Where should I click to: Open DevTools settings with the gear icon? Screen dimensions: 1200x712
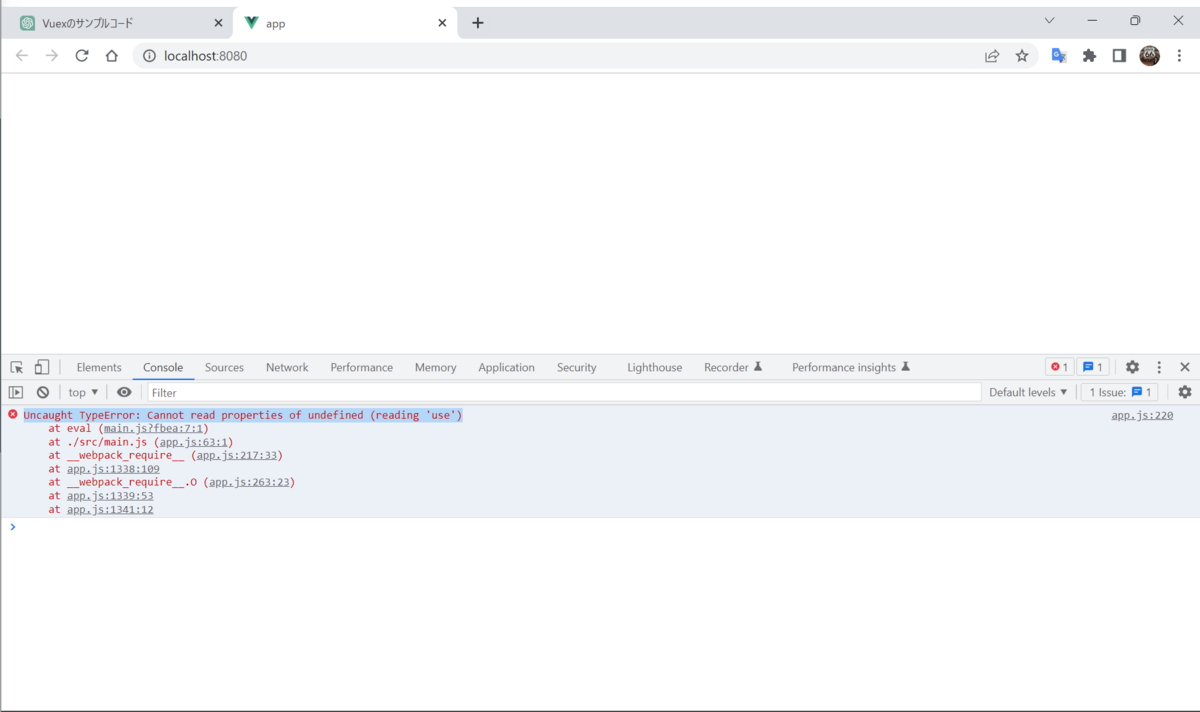coord(1132,367)
